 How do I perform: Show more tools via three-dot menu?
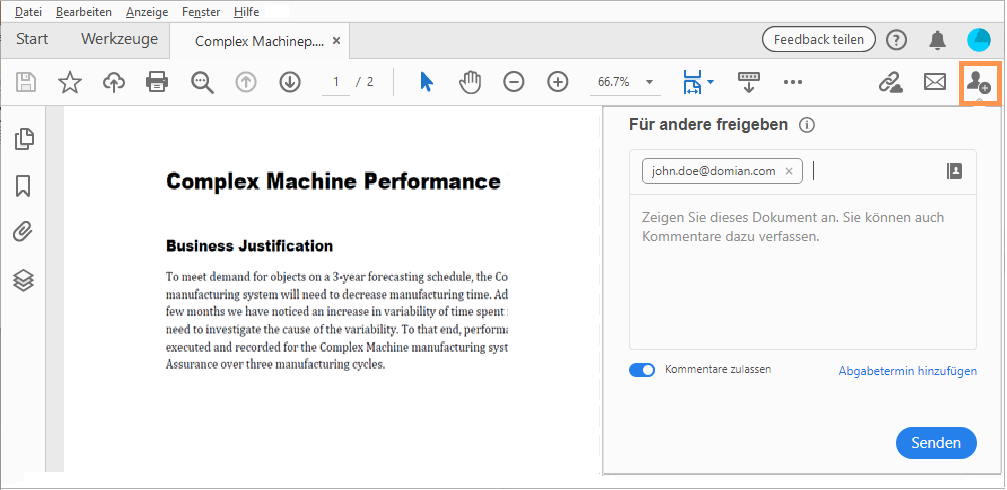point(793,82)
